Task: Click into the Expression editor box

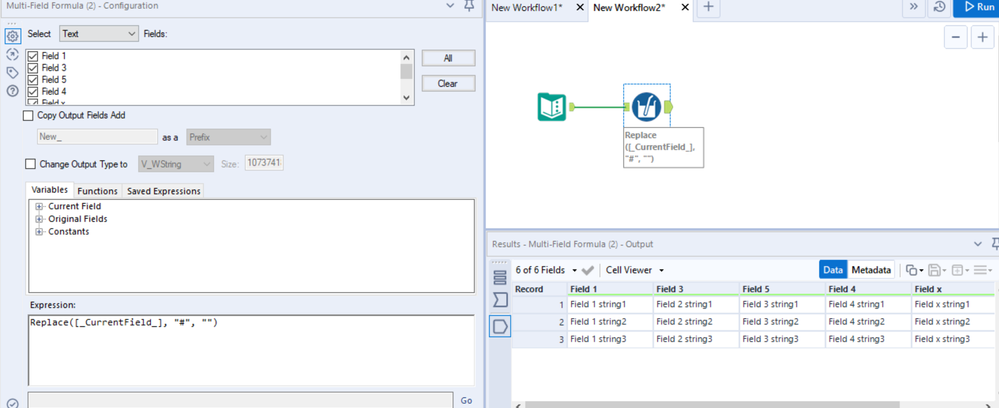Action: click(x=251, y=350)
